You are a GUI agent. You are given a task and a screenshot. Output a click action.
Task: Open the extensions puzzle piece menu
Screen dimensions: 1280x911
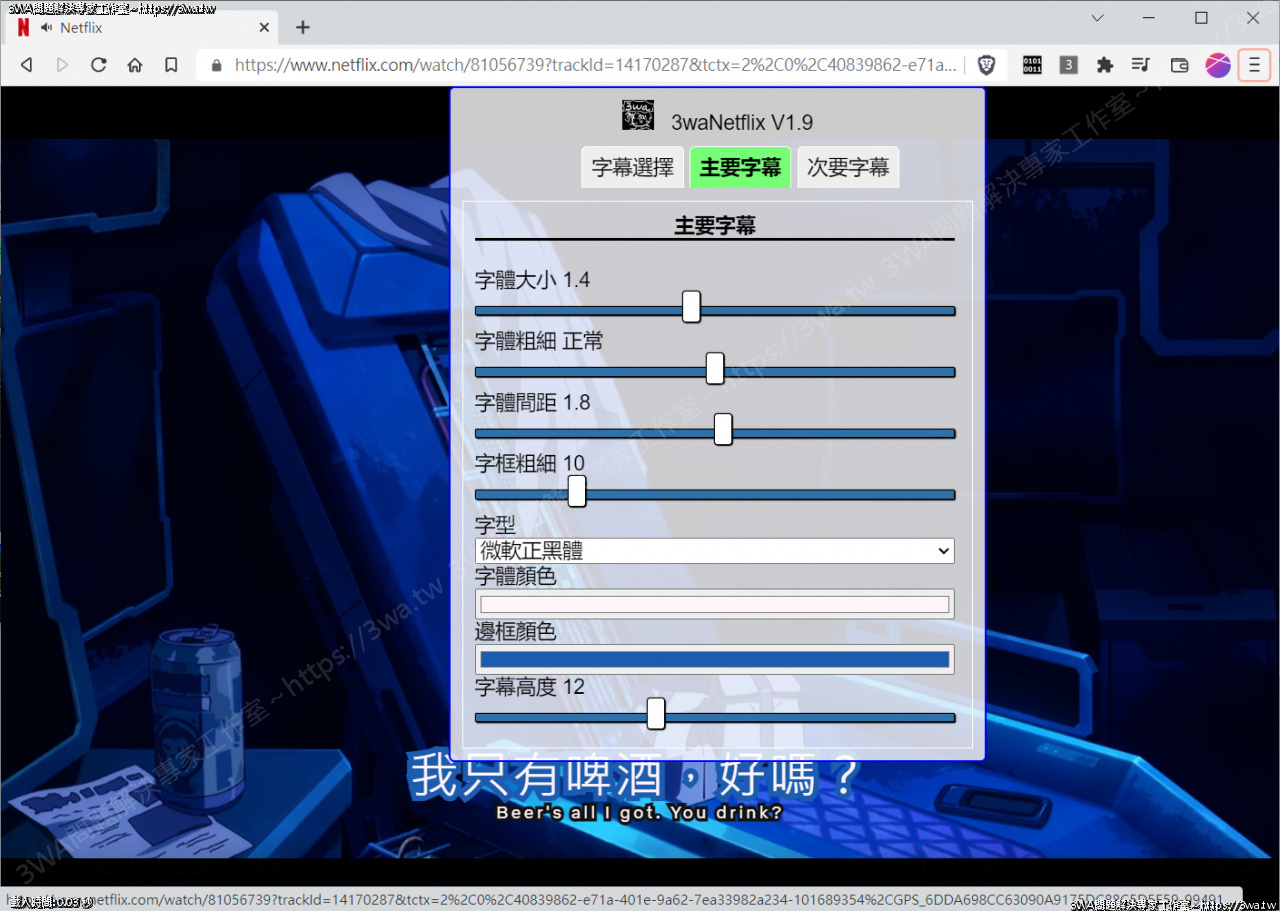(1104, 64)
